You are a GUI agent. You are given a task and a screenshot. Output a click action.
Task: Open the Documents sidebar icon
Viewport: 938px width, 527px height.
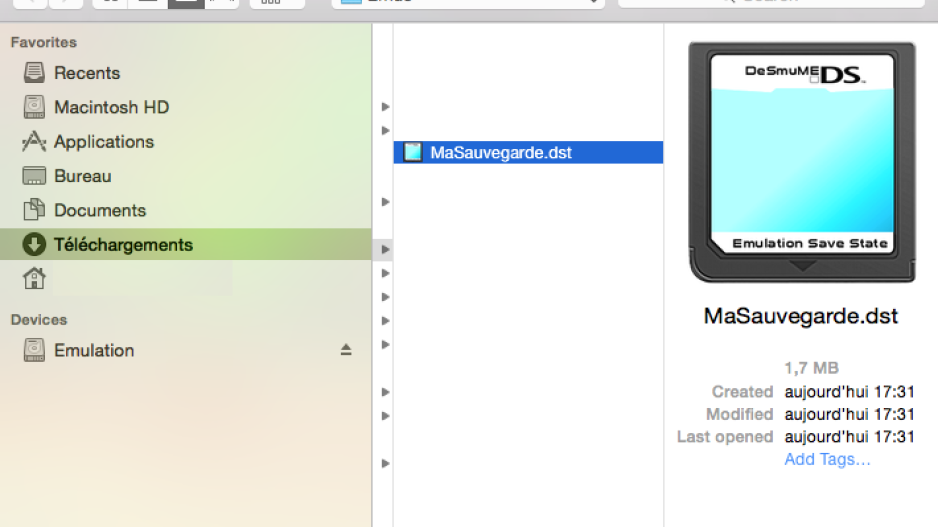coord(34,210)
